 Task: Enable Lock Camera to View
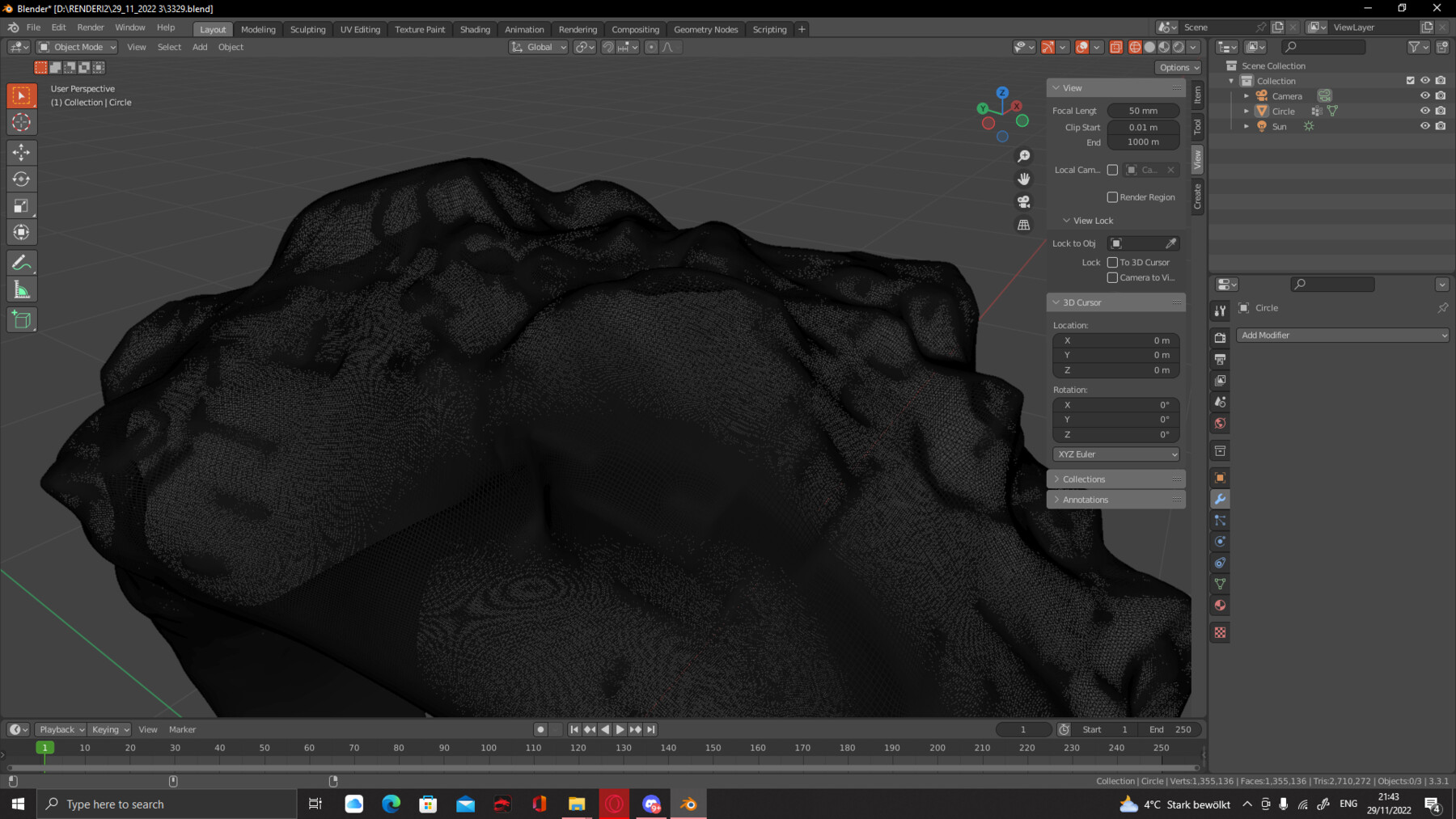[x=1113, y=277]
